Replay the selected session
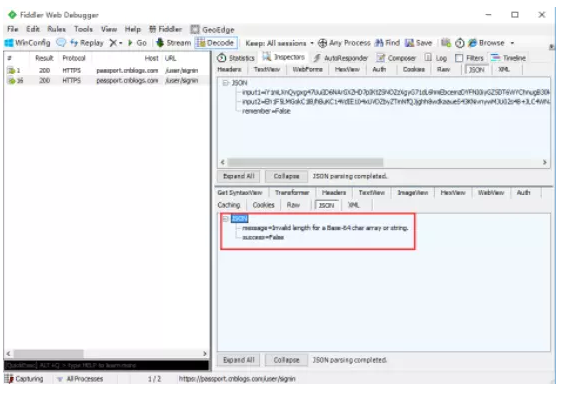 [x=87, y=43]
